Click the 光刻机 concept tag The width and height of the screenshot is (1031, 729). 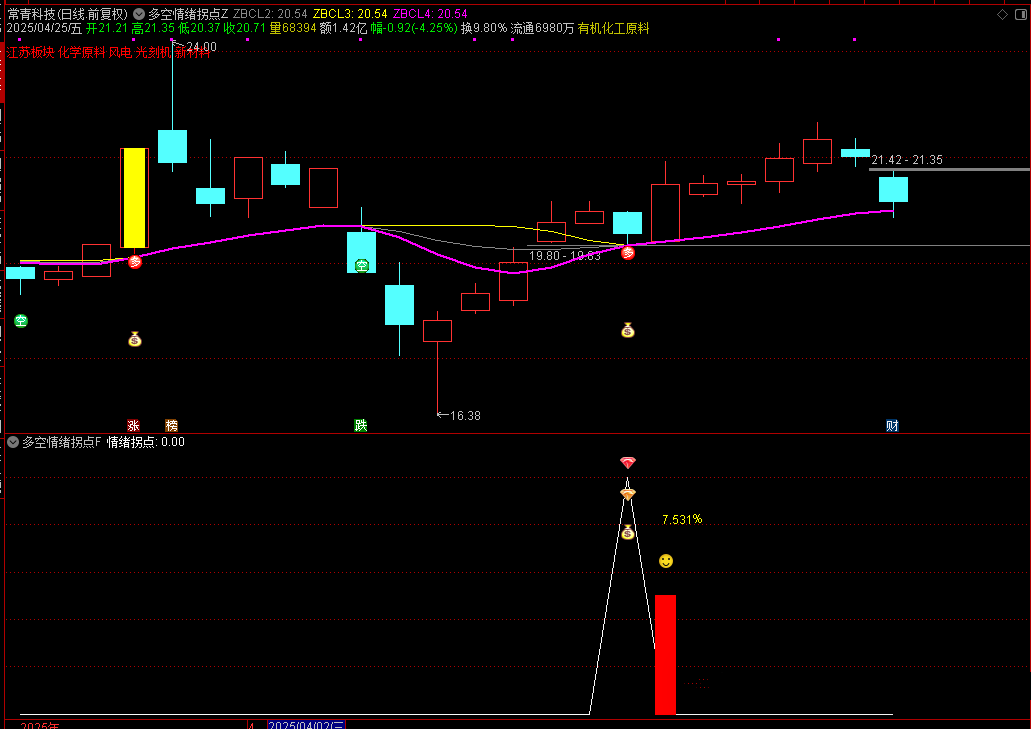(x=152, y=52)
